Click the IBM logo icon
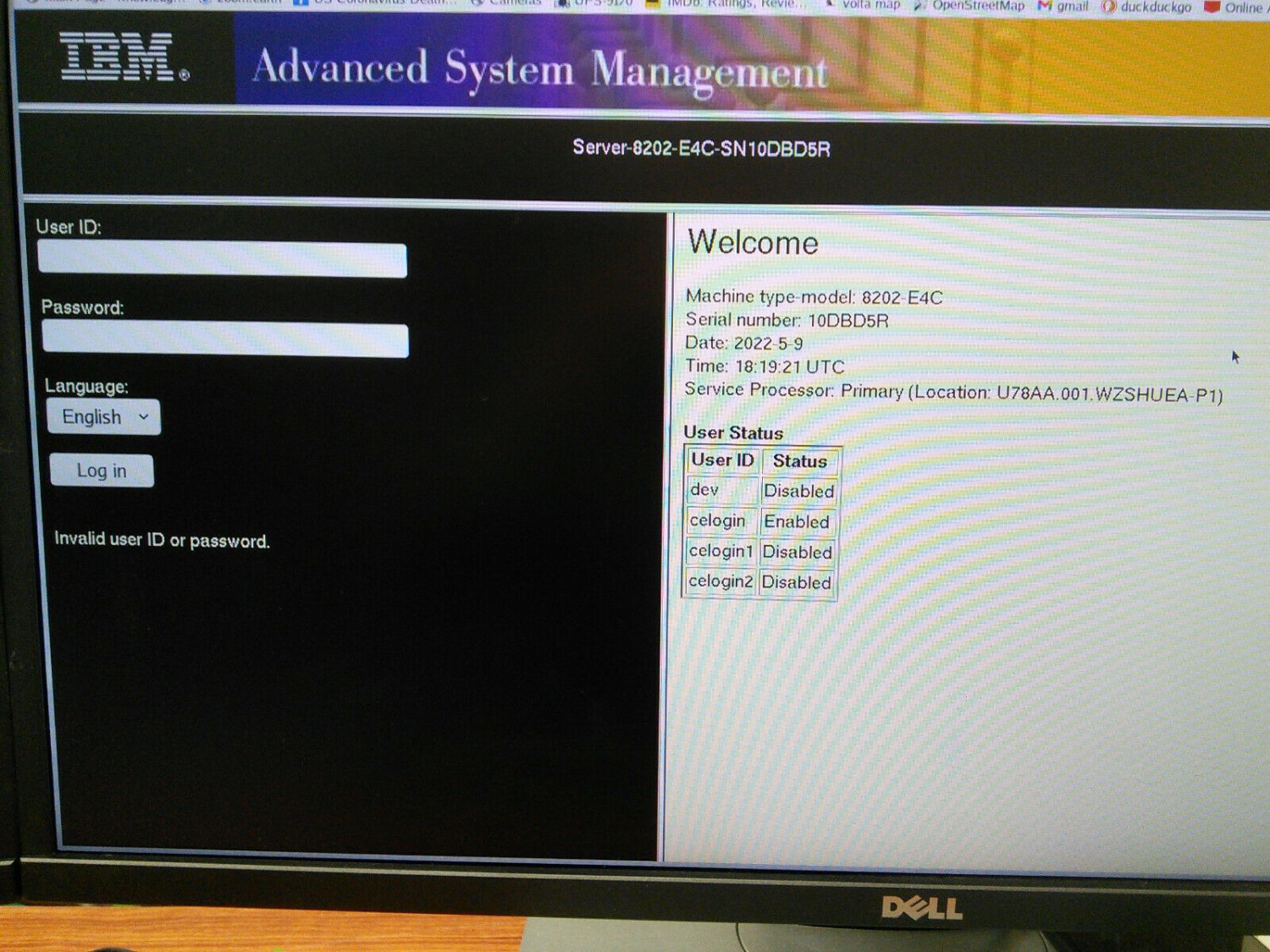The image size is (1270, 952). 116,59
